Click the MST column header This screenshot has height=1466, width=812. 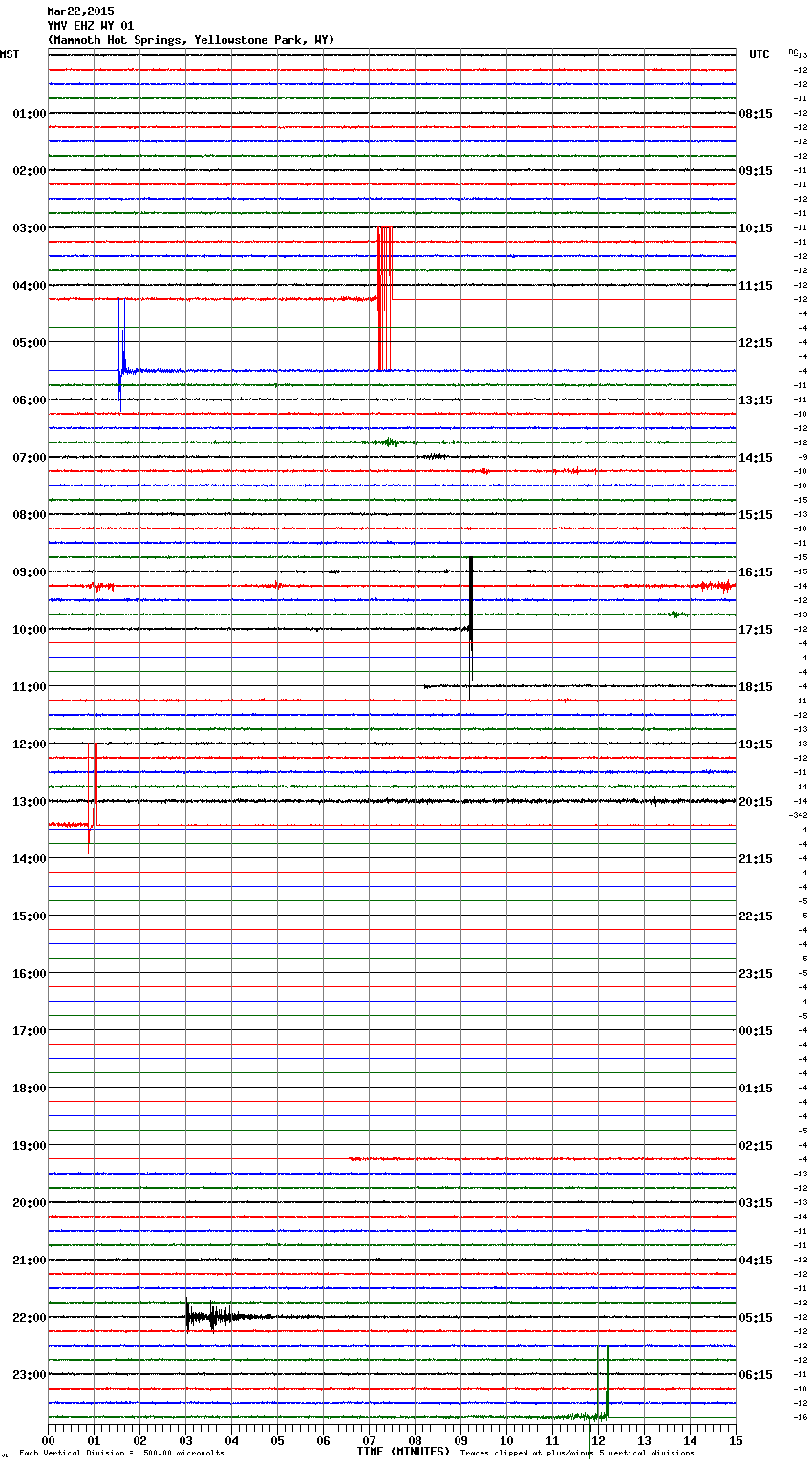coord(10,54)
